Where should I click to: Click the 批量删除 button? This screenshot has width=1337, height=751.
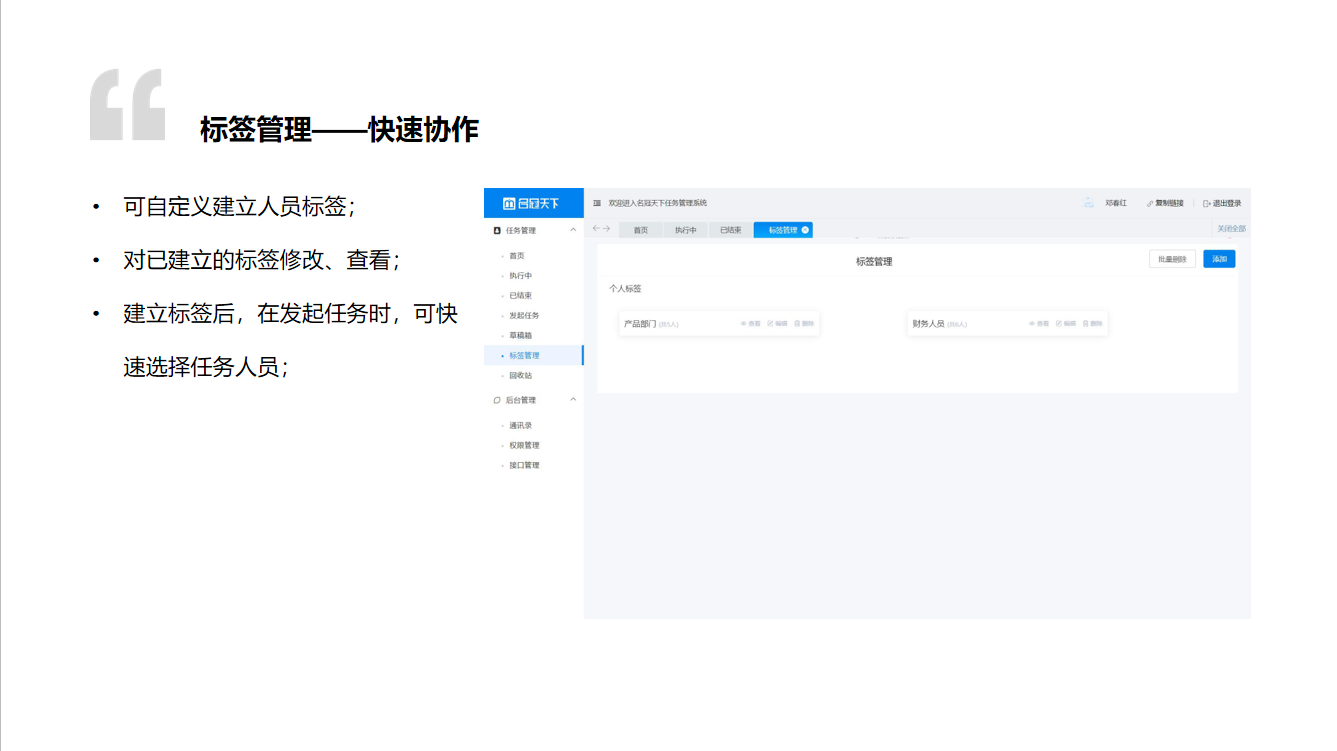pyautogui.click(x=1172, y=259)
